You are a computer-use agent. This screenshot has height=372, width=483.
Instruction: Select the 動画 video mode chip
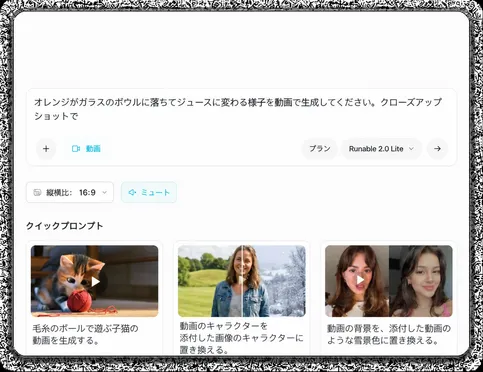[x=86, y=149]
